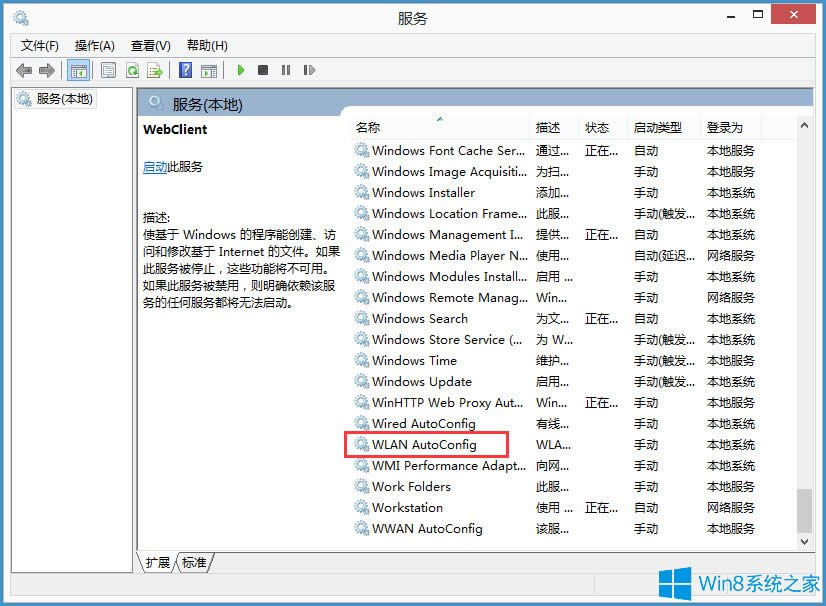
Task: Click the Export List toolbar icon
Action: tap(157, 70)
